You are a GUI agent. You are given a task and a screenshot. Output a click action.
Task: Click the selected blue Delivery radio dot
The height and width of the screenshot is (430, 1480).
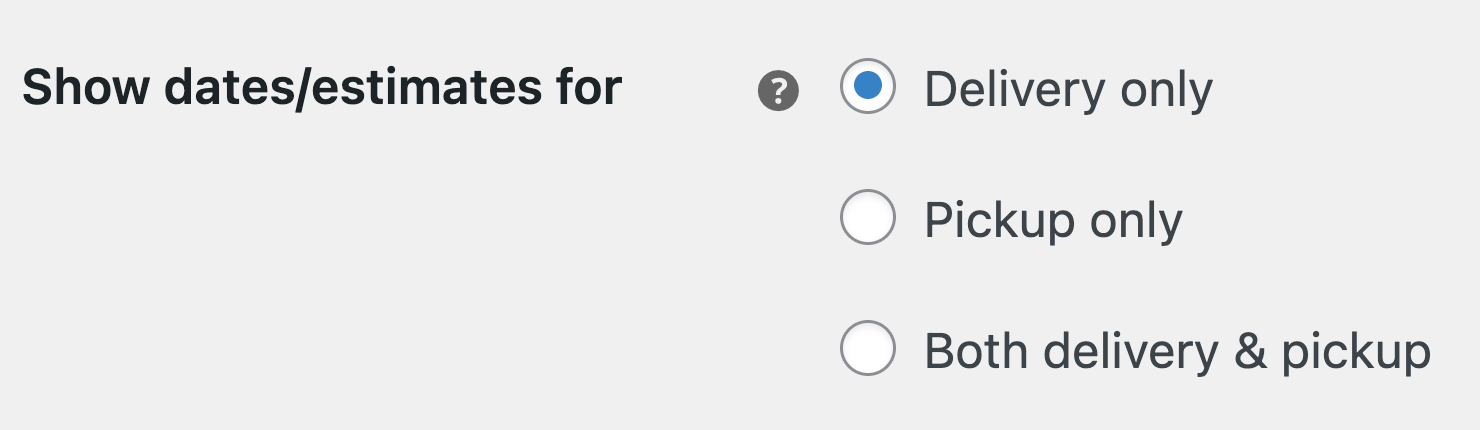pos(867,86)
